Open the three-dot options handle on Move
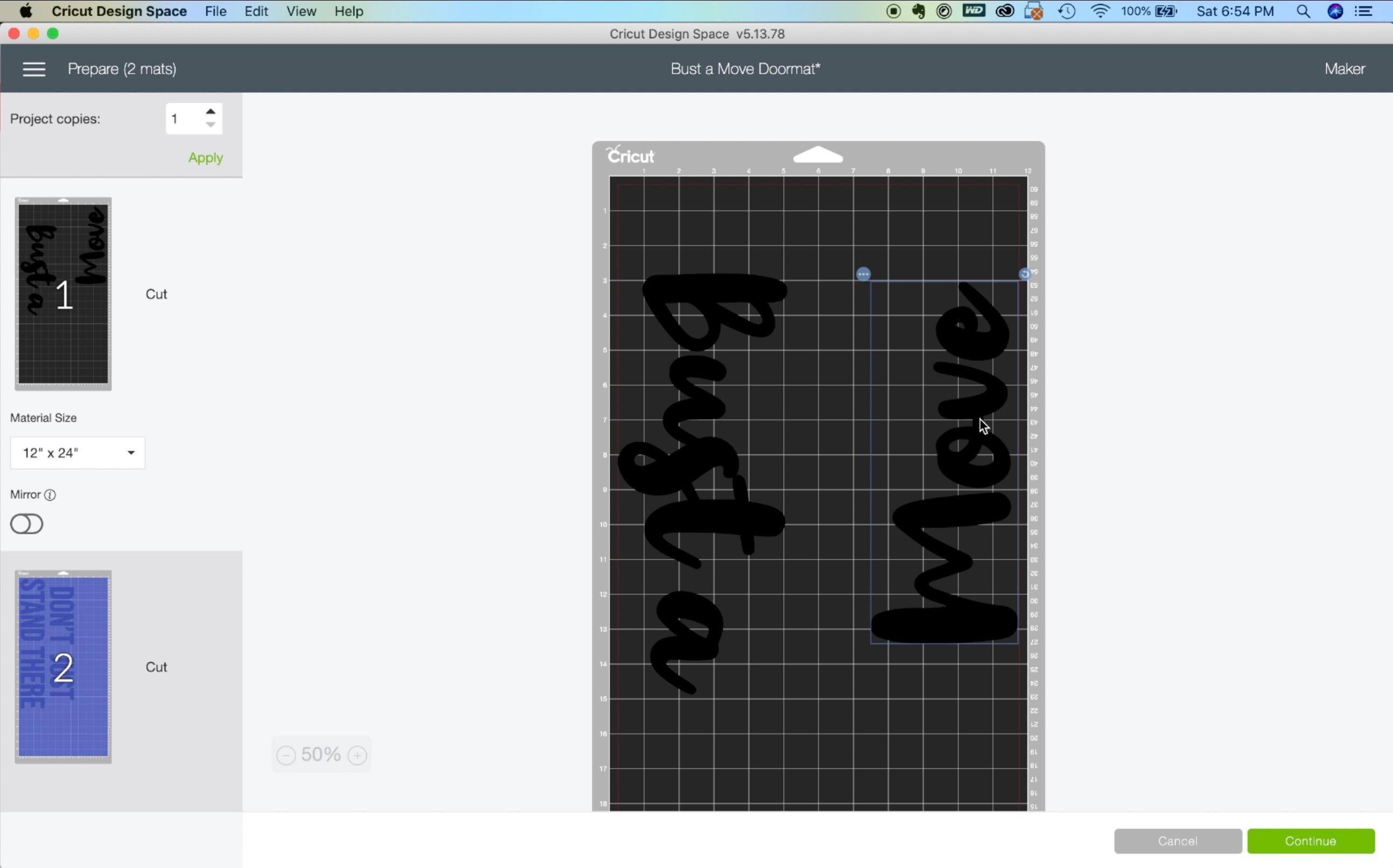Viewport: 1393px width, 868px height. (x=863, y=274)
